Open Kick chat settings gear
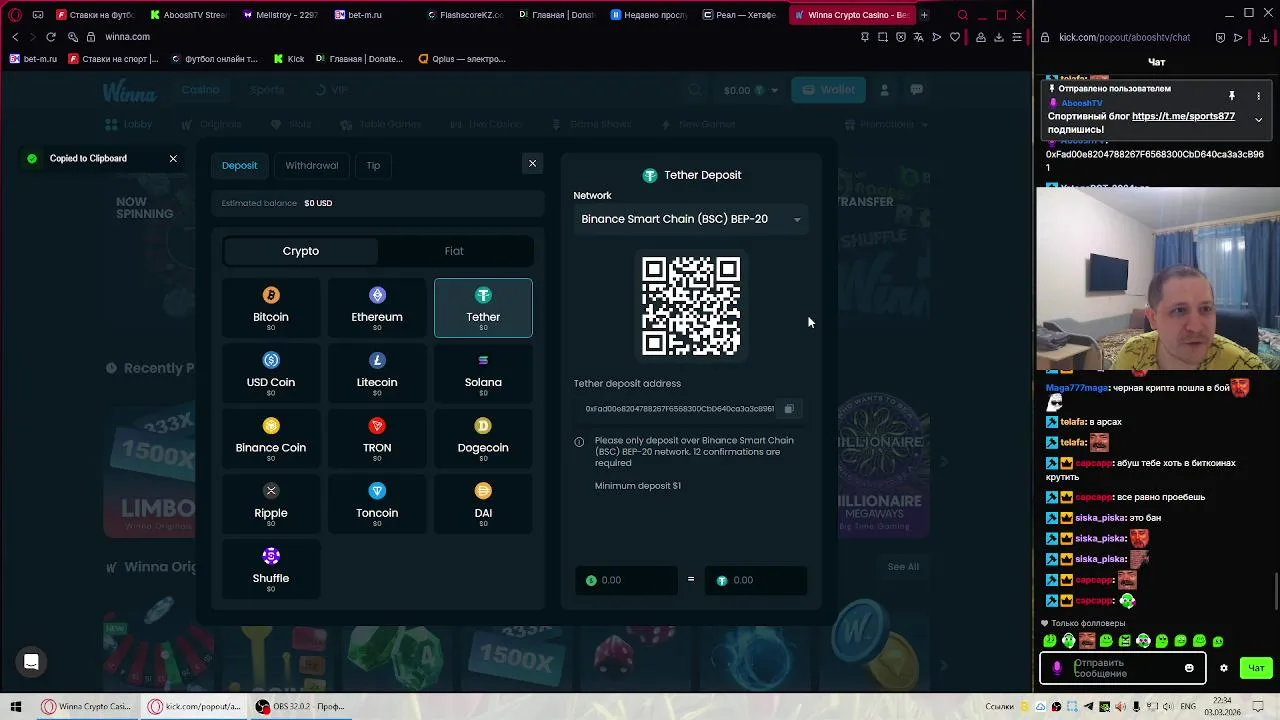Screen dimensions: 1280x720 click(x=1223, y=668)
